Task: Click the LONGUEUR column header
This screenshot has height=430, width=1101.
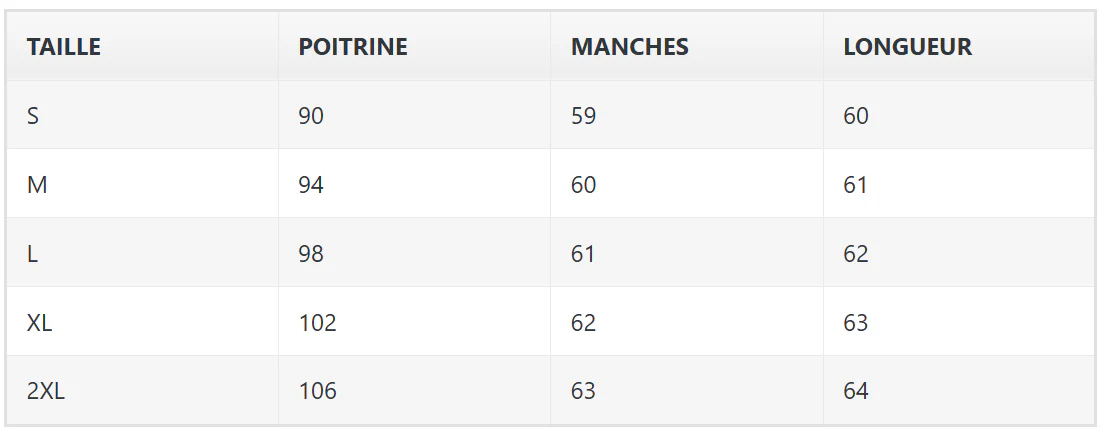Action: point(958,46)
